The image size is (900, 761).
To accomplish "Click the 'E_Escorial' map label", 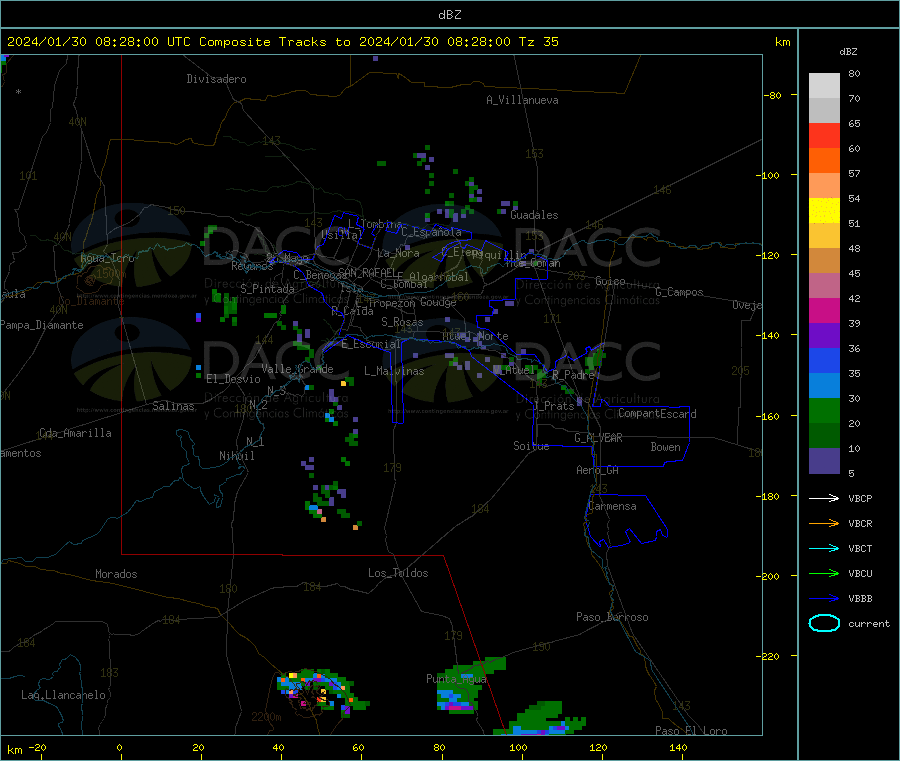I will coord(371,344).
